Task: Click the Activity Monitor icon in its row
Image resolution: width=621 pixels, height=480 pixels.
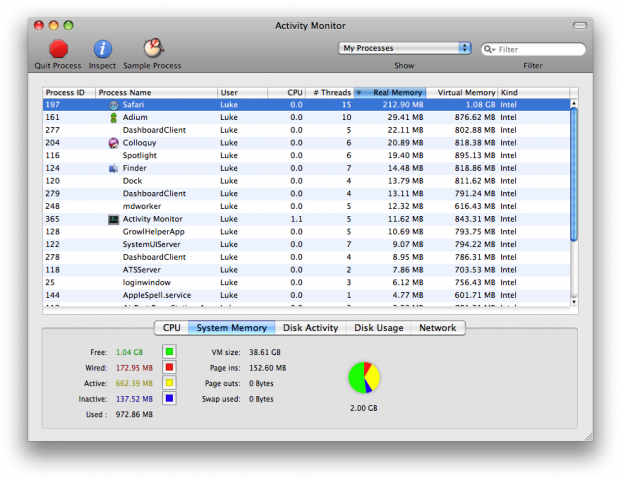Action: 113,219
